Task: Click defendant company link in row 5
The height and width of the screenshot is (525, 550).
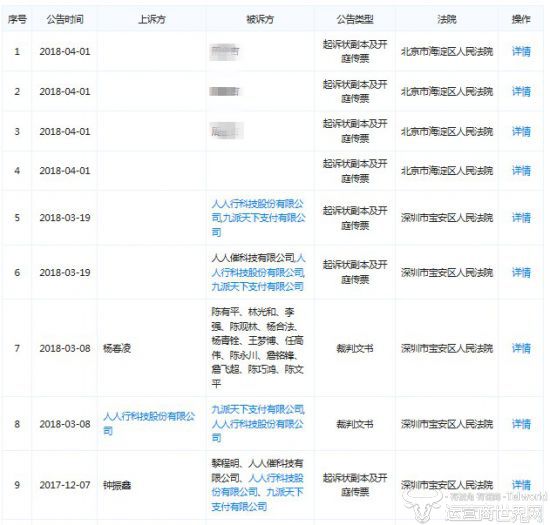Action: [258, 218]
